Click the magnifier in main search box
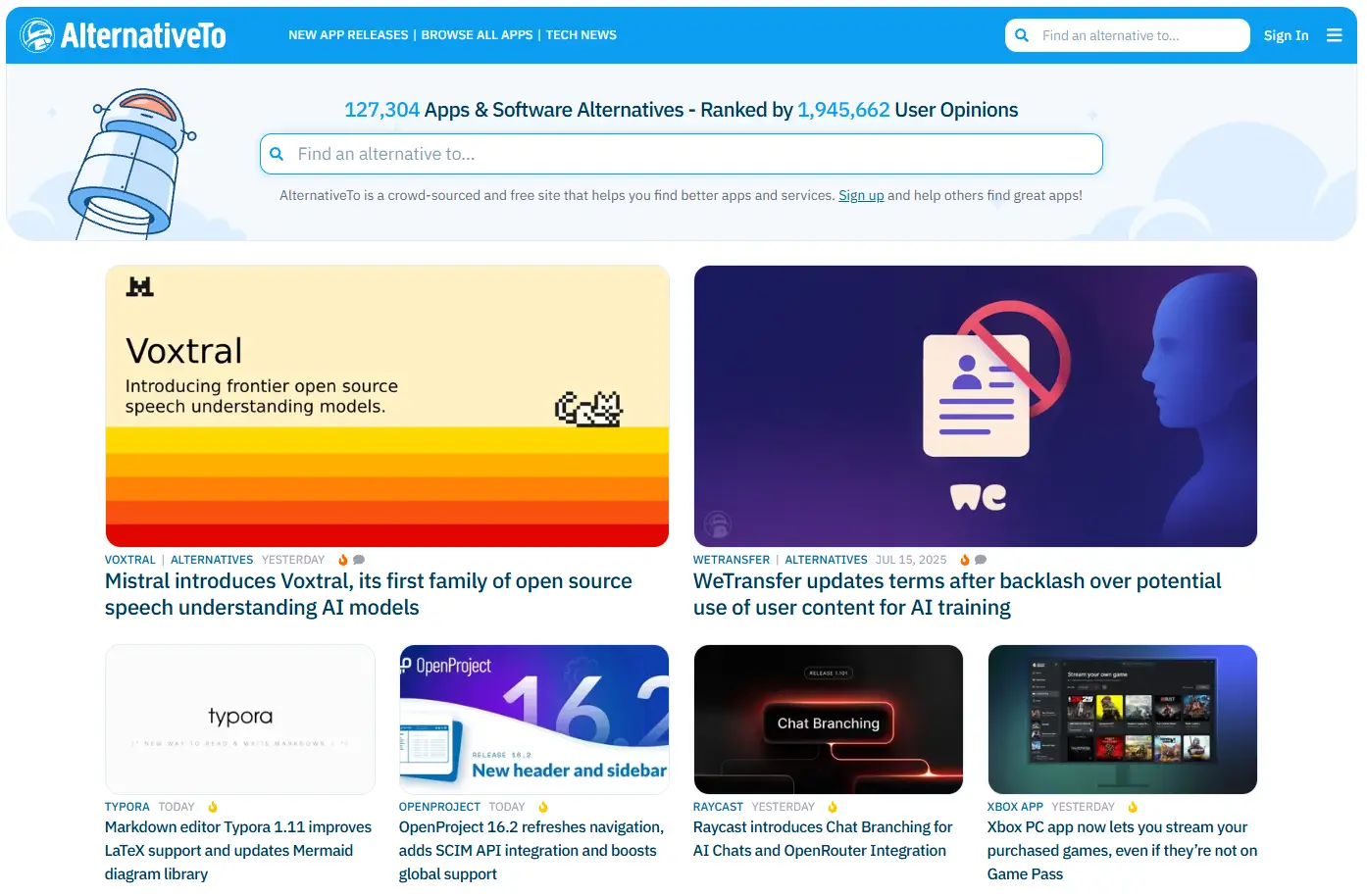Image resolution: width=1367 pixels, height=896 pixels. point(277,154)
